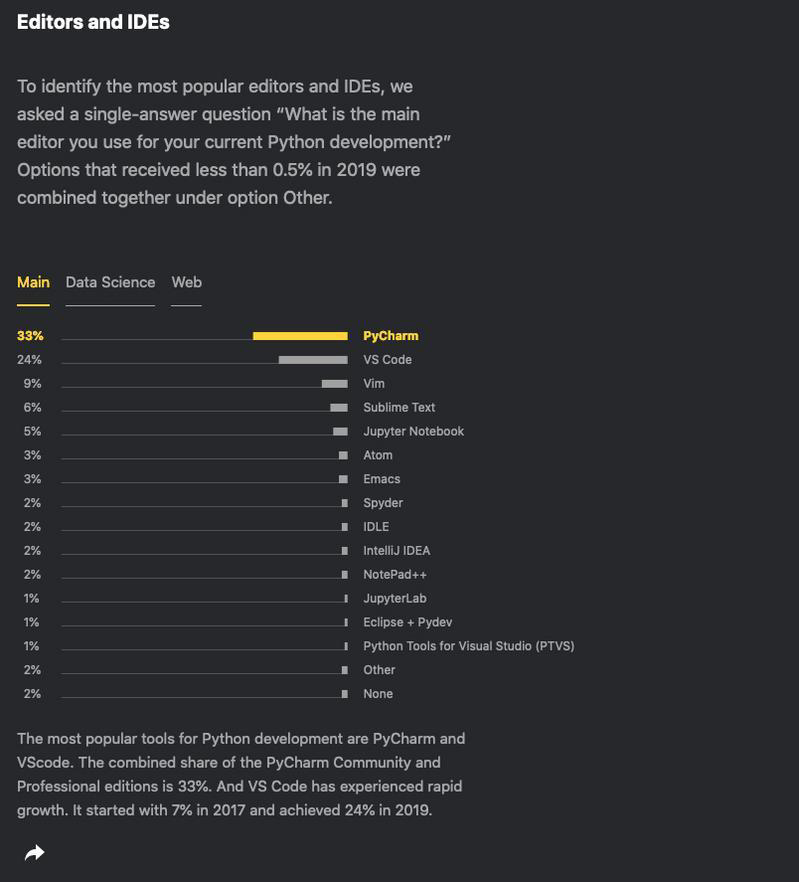Click the Spyder label
Image resolution: width=799 pixels, height=882 pixels.
[x=383, y=503]
